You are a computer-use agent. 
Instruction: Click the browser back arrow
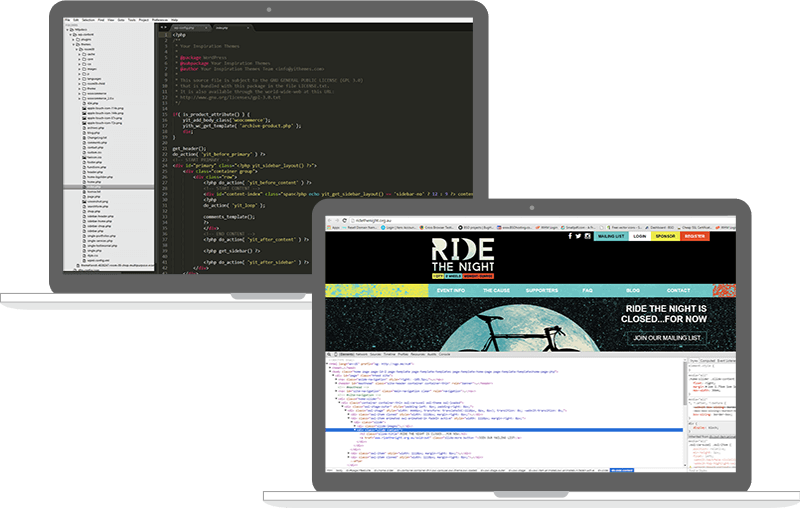tap(330, 220)
